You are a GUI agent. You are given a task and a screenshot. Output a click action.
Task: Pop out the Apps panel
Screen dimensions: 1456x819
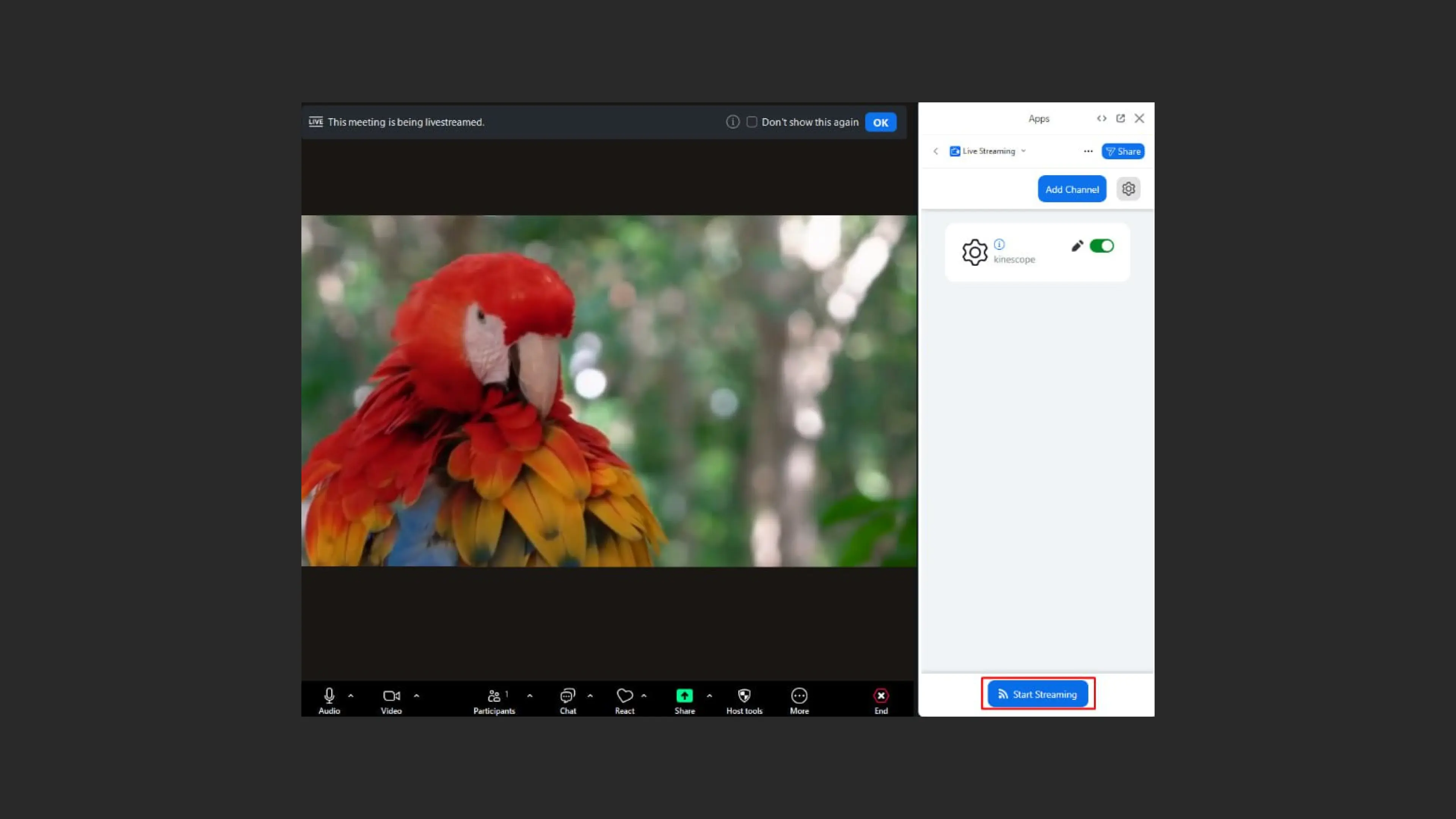coord(1120,118)
